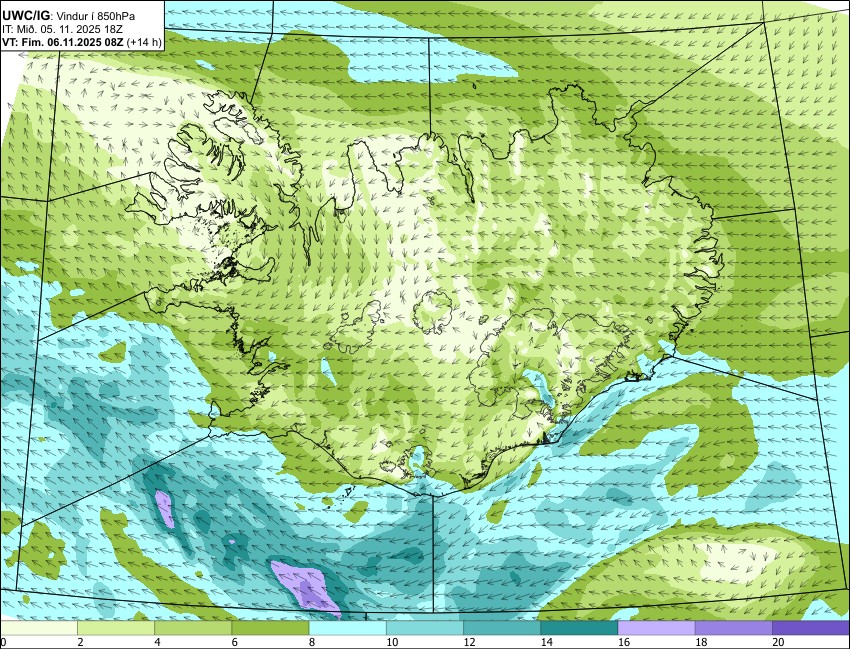Click the 'VT: Fim. 06.11.2025 08Z' line
This screenshot has width=850, height=649.
(x=62, y=43)
